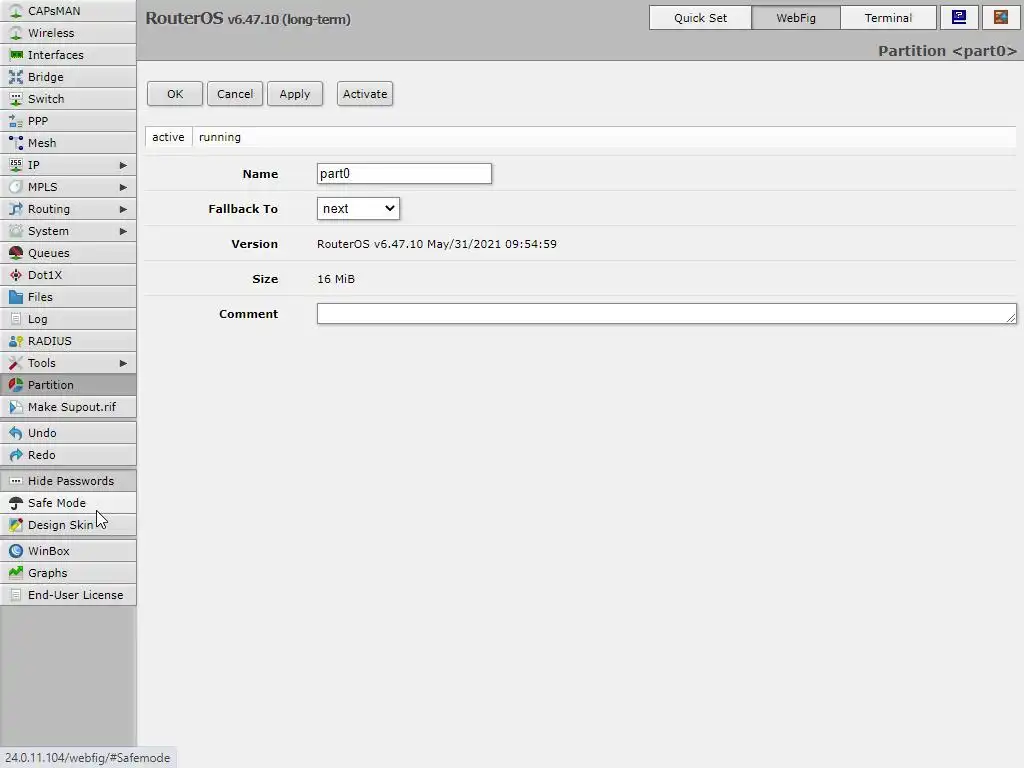Click the Mesh icon

(x=16, y=143)
